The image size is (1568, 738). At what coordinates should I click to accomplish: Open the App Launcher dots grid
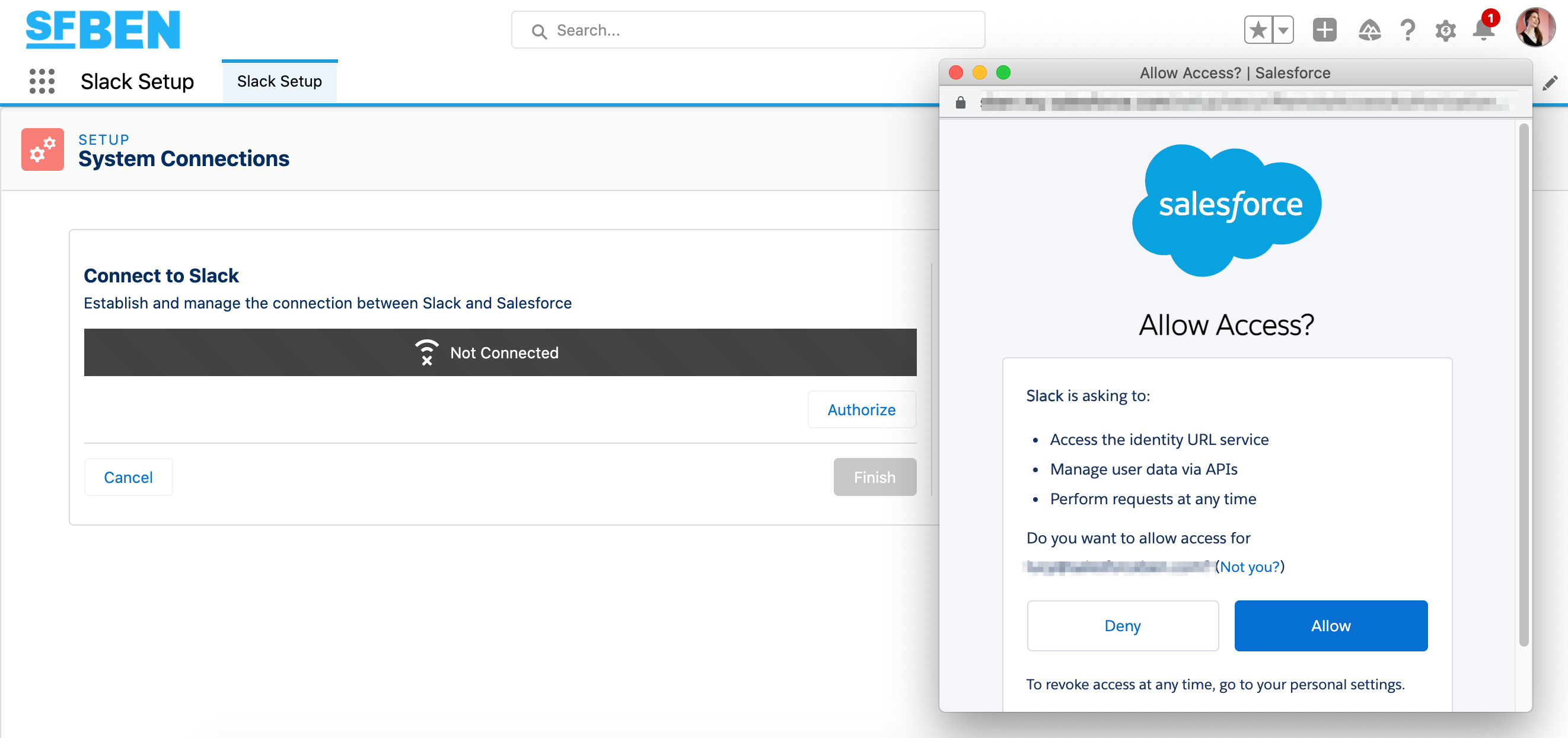(x=42, y=81)
